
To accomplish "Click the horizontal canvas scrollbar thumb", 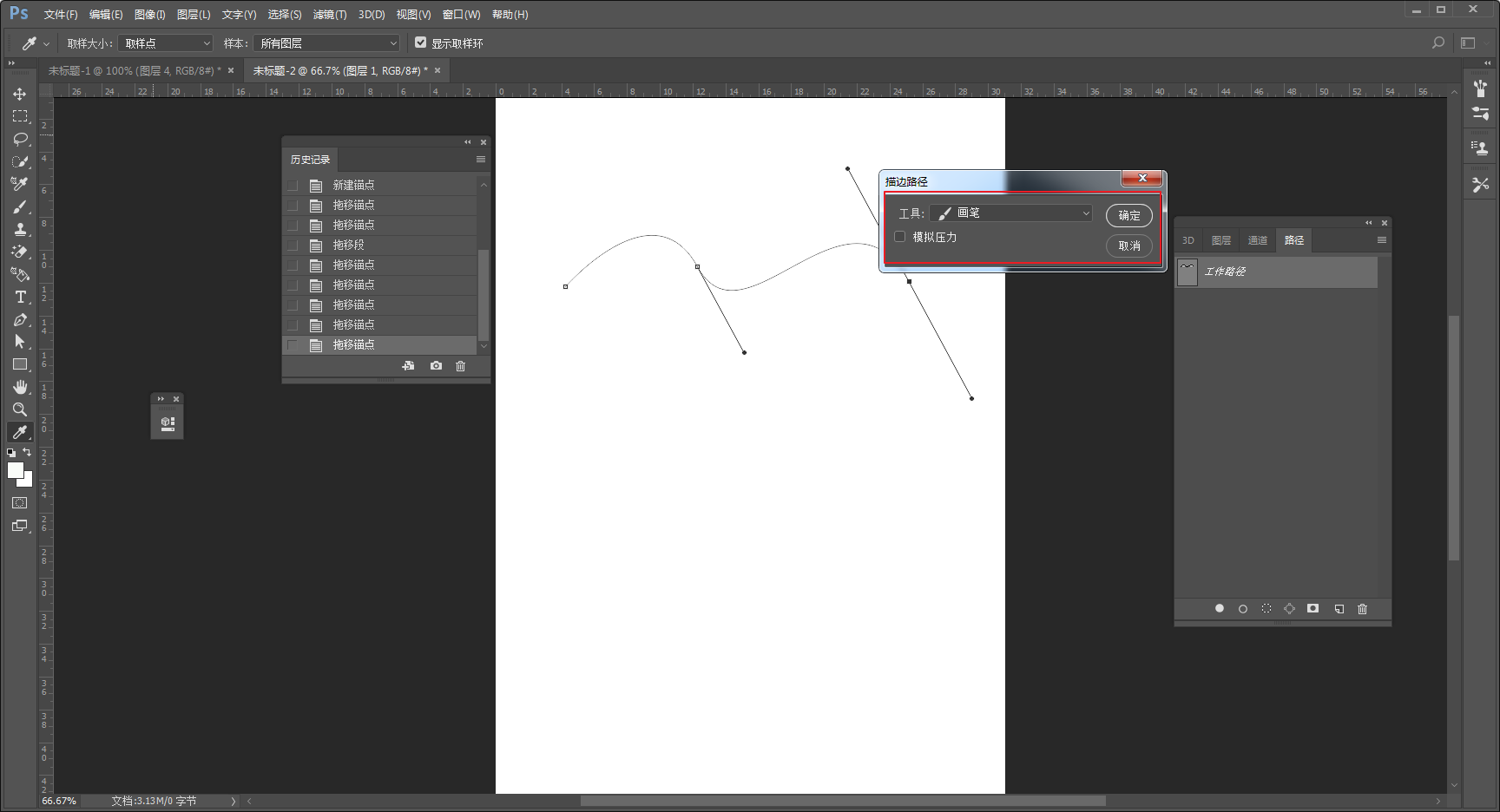I will pos(843,801).
